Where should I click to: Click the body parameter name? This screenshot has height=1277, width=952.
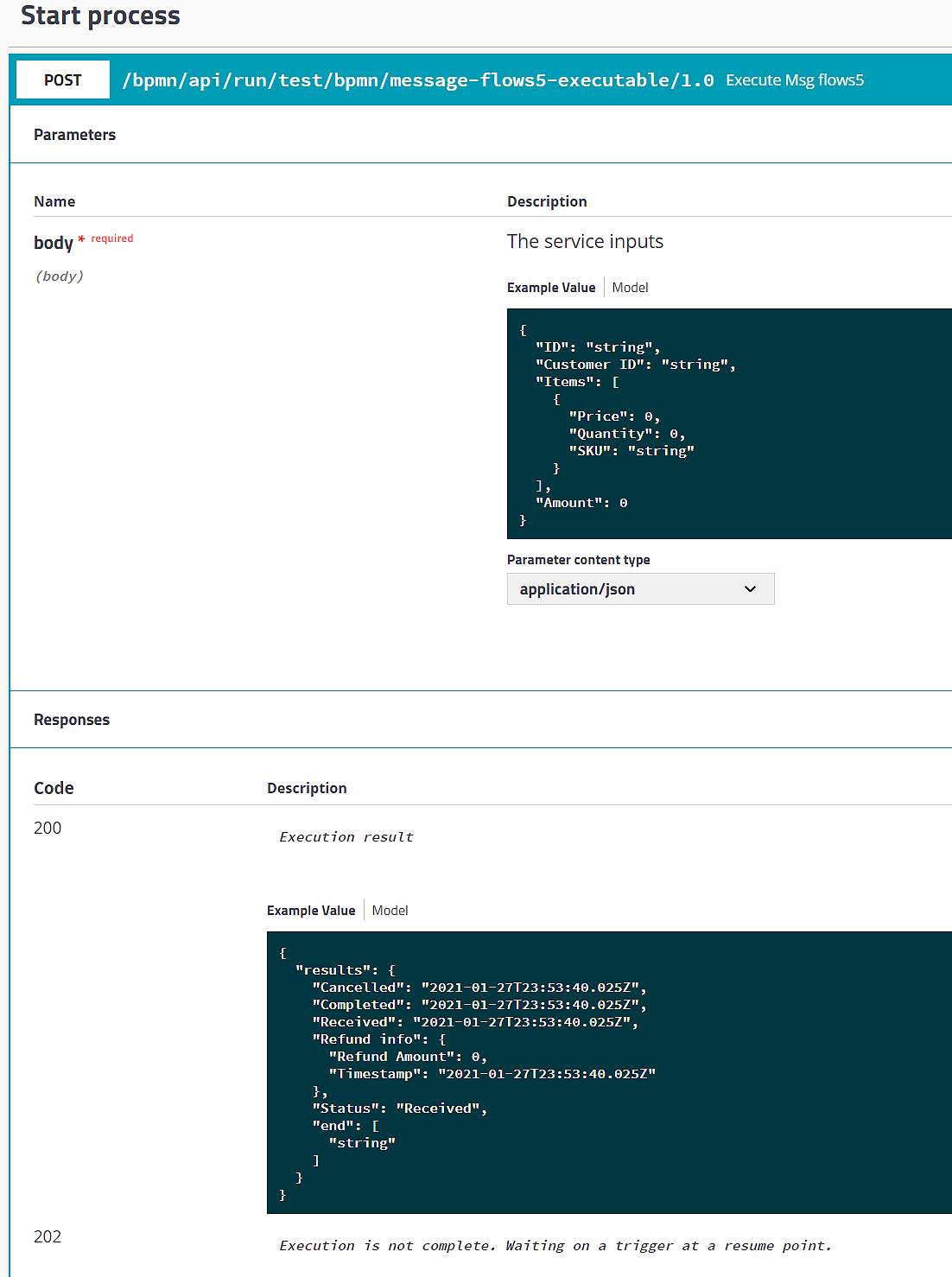click(54, 243)
